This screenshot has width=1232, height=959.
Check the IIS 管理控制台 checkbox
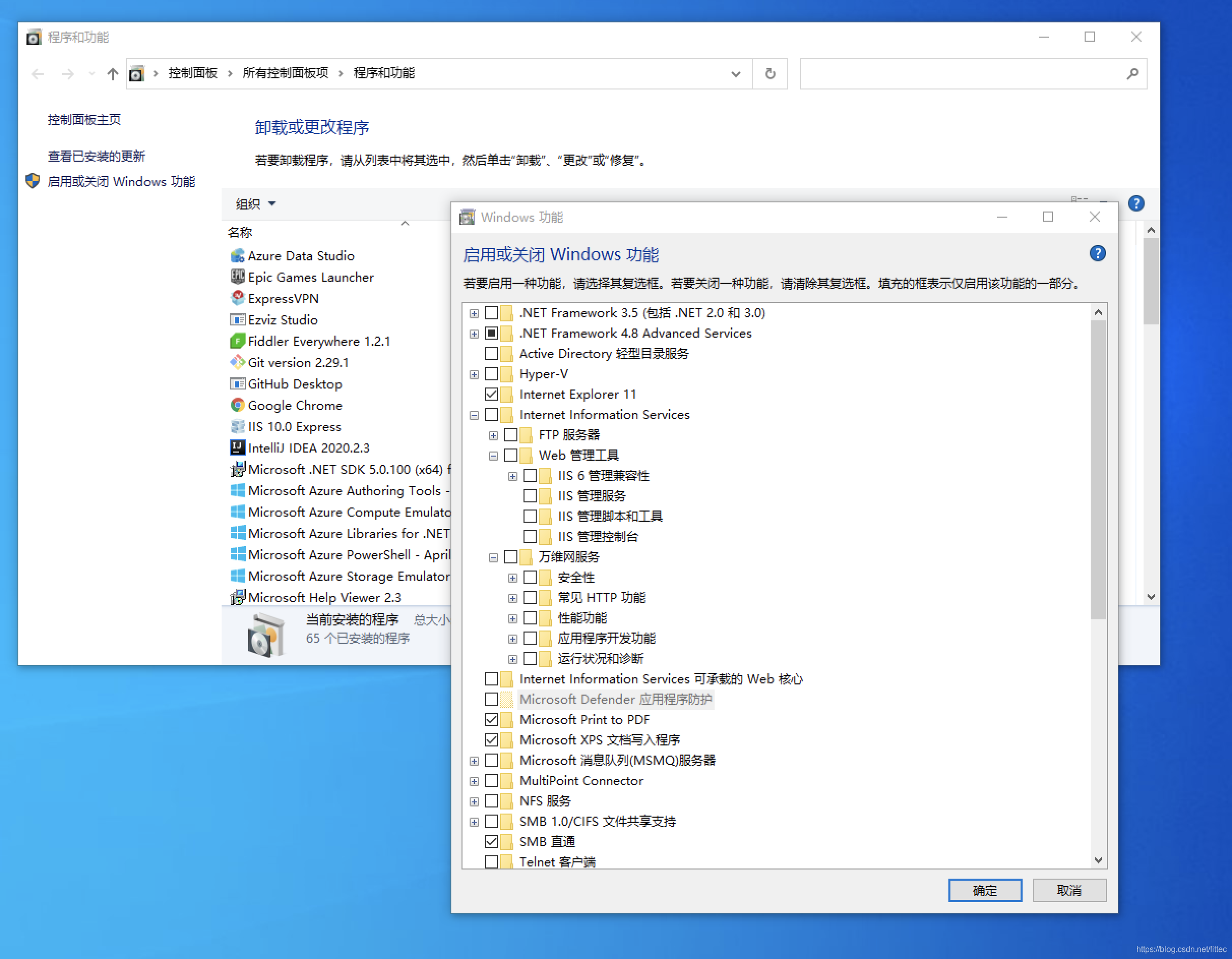tap(530, 536)
